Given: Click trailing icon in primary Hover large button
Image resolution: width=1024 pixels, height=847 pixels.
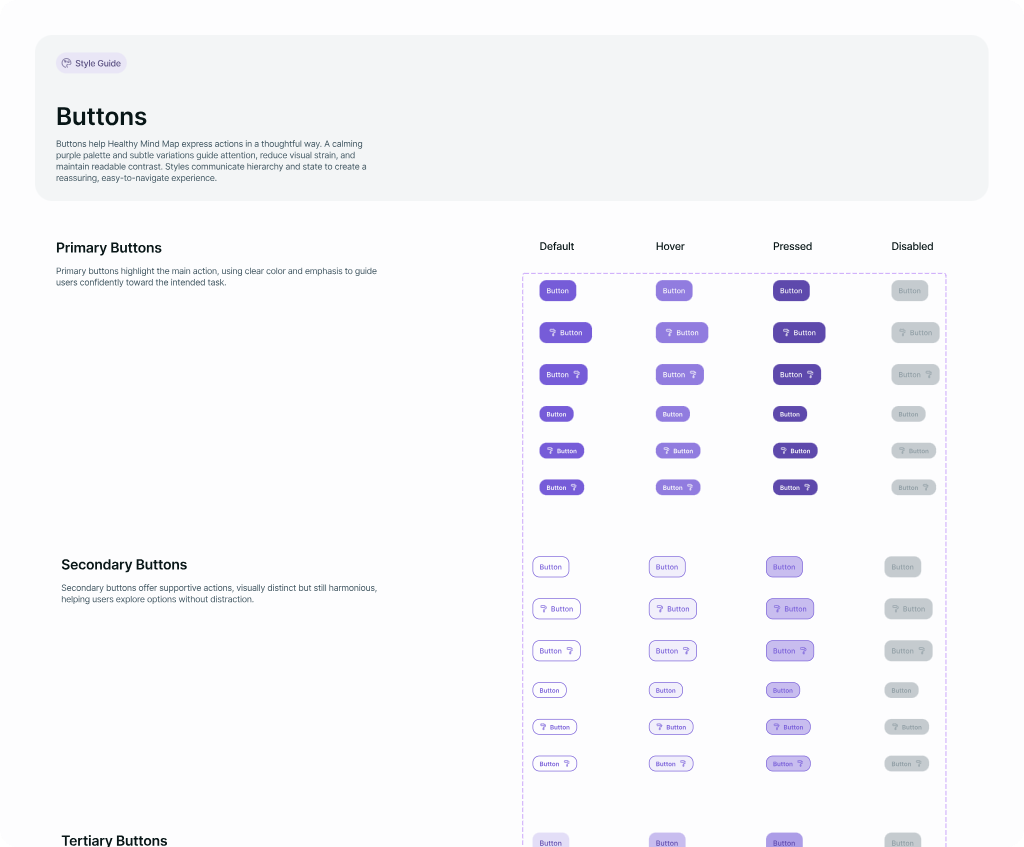Looking at the screenshot, I should 693,374.
